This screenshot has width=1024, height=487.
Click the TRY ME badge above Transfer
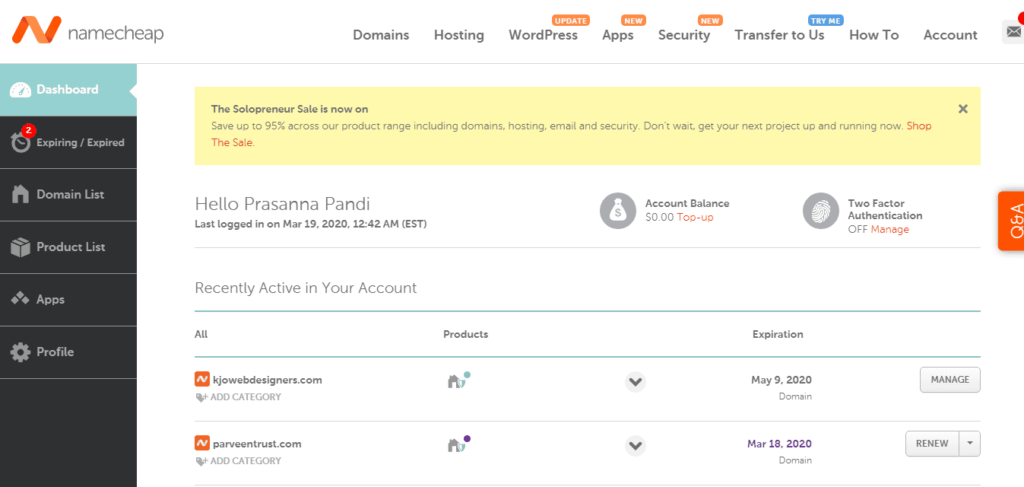click(826, 20)
